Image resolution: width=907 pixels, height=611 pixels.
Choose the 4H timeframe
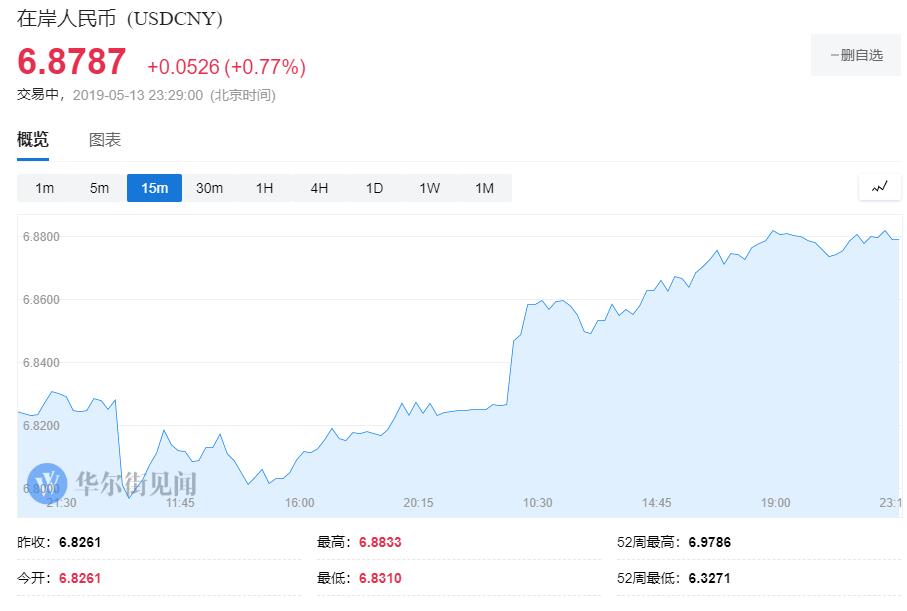click(x=319, y=188)
